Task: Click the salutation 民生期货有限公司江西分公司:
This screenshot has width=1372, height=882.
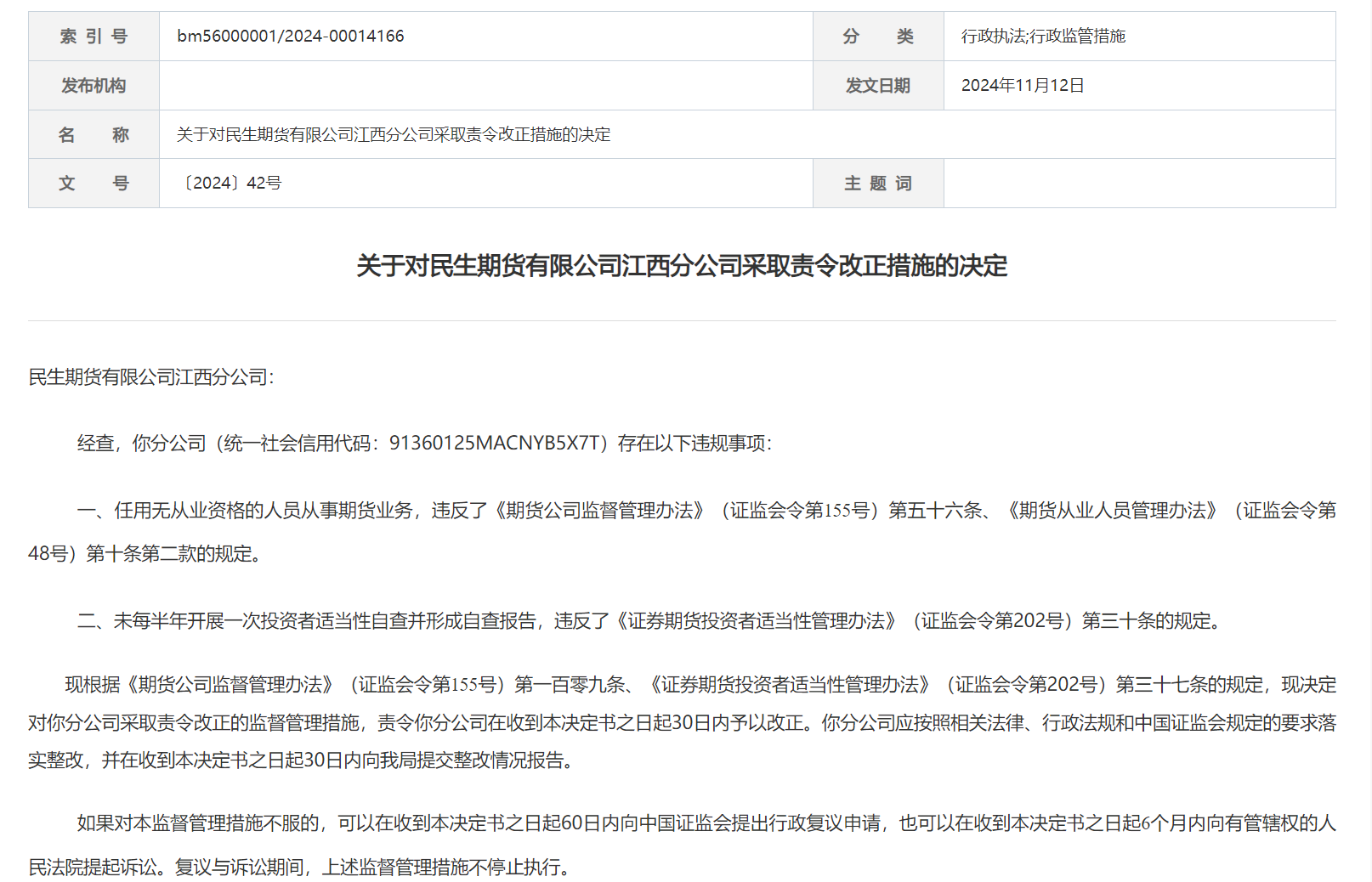Action: tap(151, 377)
